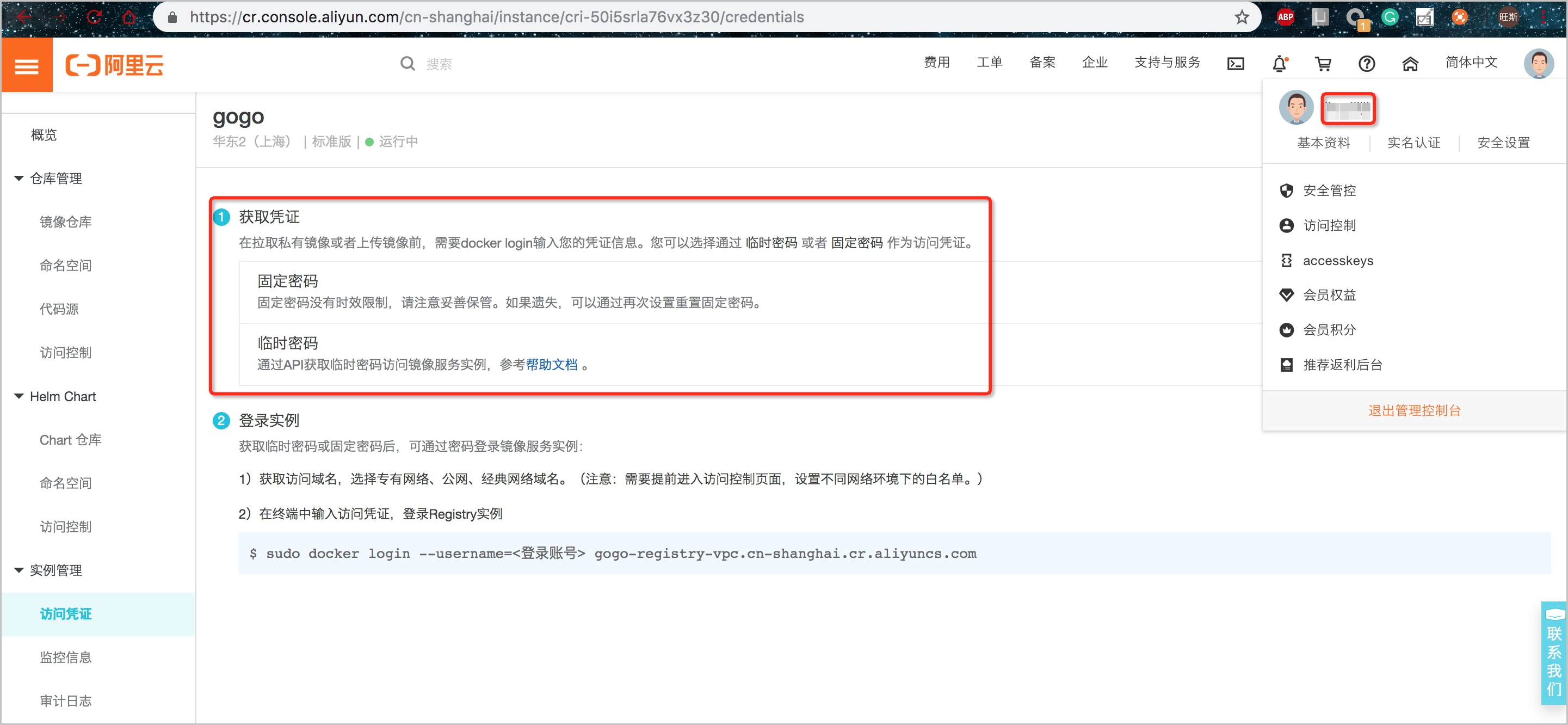The height and width of the screenshot is (725, 1568).
Task: Open the 简体中文 language selector
Action: [1471, 62]
